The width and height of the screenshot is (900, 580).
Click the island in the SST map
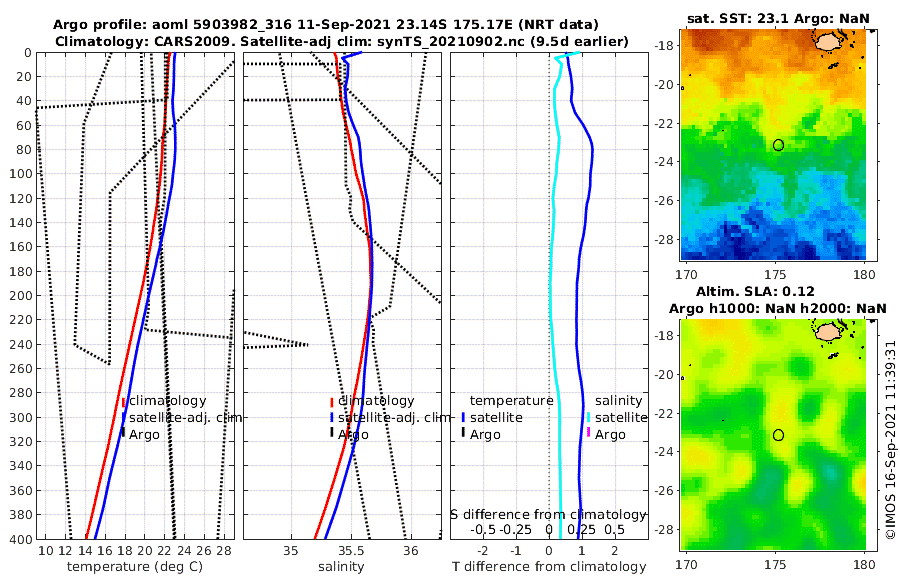828,42
